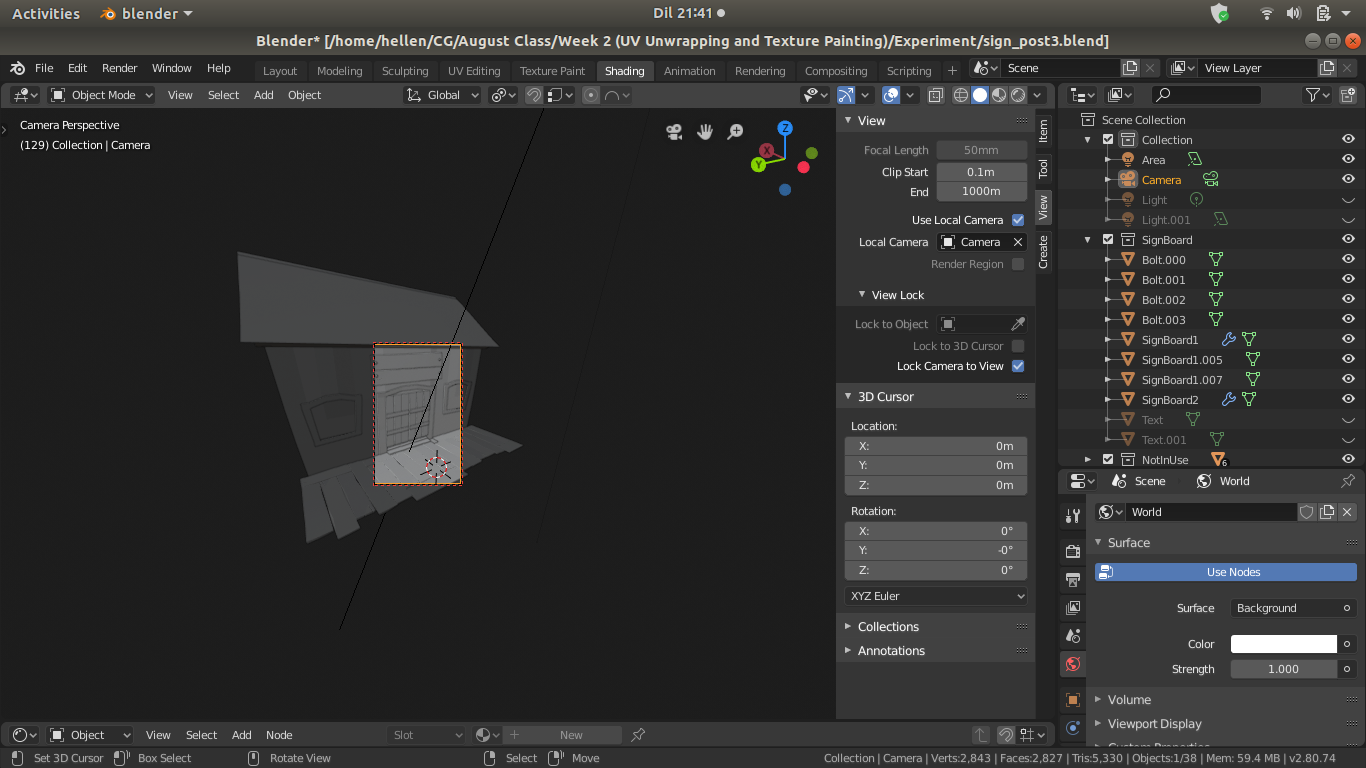Toggle proportional editing icon
Viewport: 1366px width, 768px height.
591,95
